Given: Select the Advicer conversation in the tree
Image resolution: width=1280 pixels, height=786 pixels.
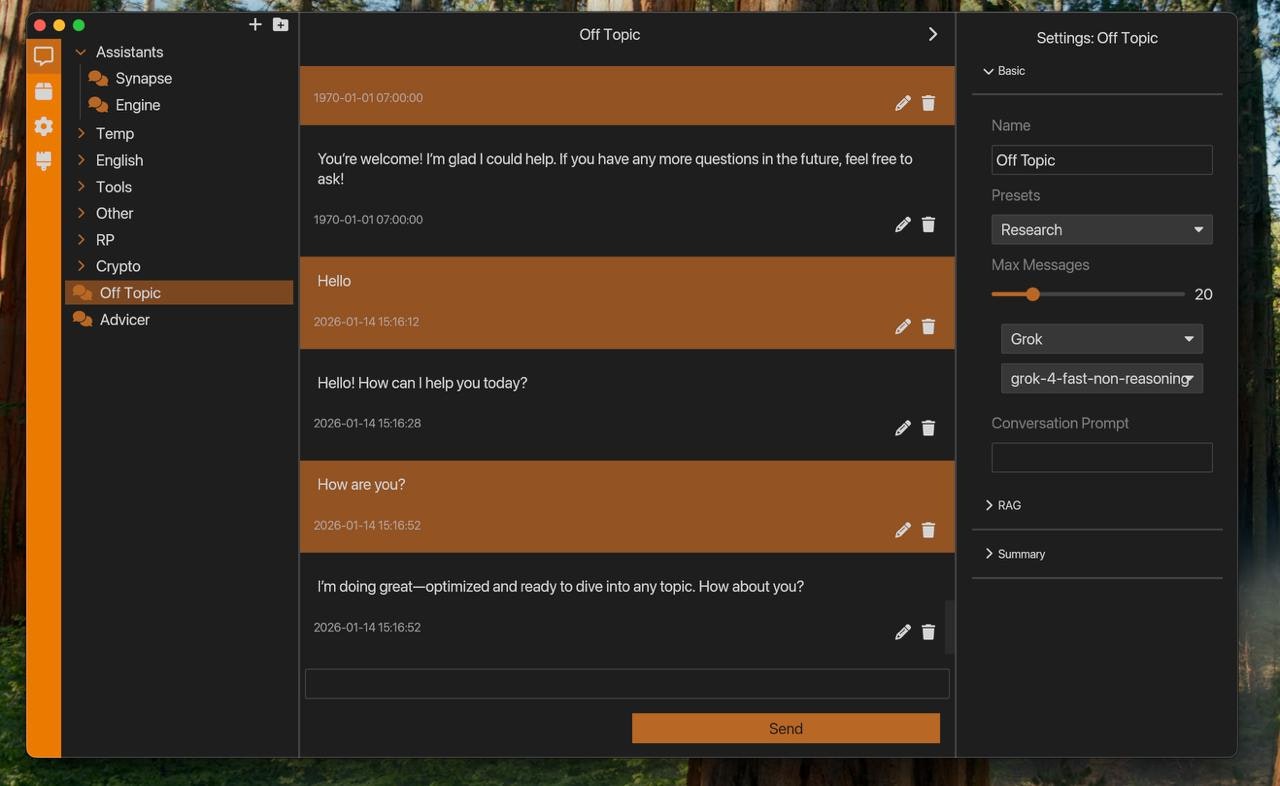Looking at the screenshot, I should point(126,319).
